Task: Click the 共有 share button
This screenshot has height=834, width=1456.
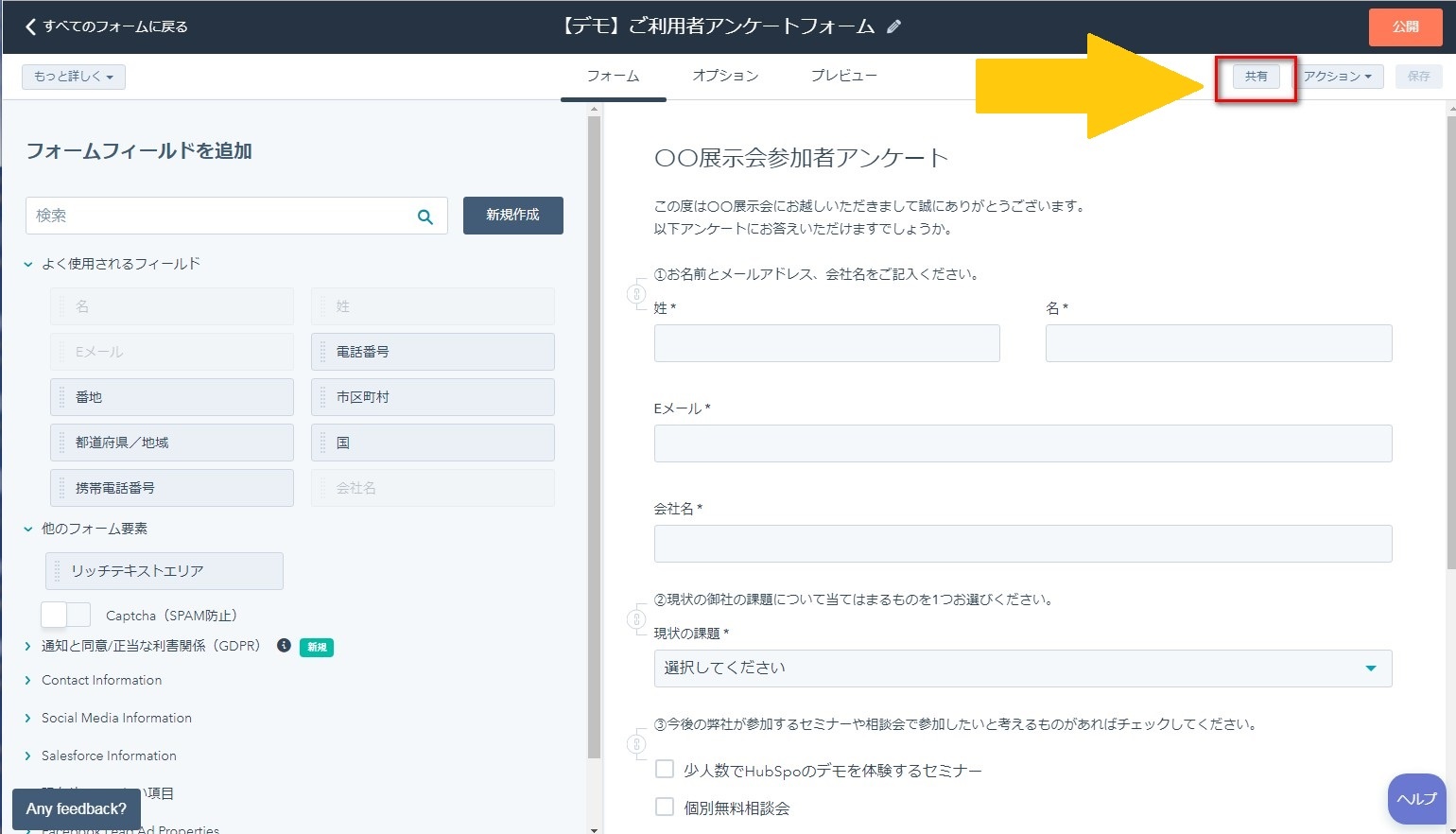Action: click(x=1256, y=77)
